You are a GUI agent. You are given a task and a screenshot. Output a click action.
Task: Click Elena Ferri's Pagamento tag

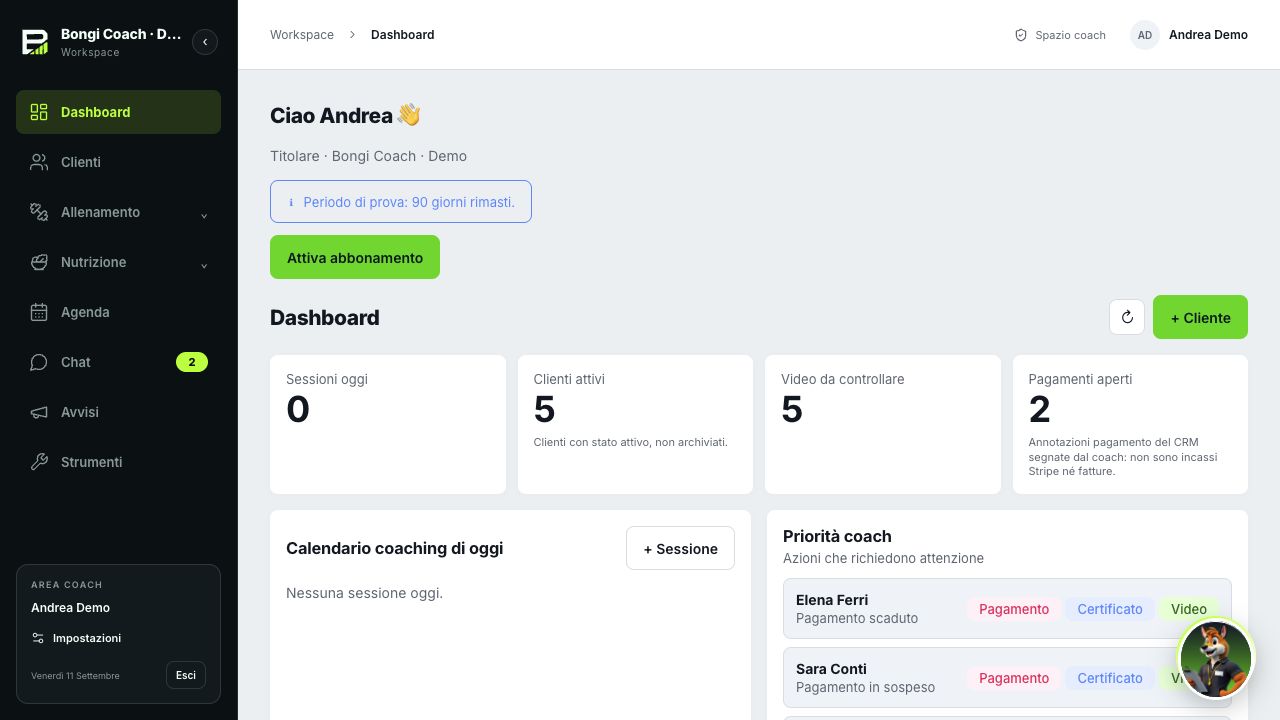click(1014, 609)
